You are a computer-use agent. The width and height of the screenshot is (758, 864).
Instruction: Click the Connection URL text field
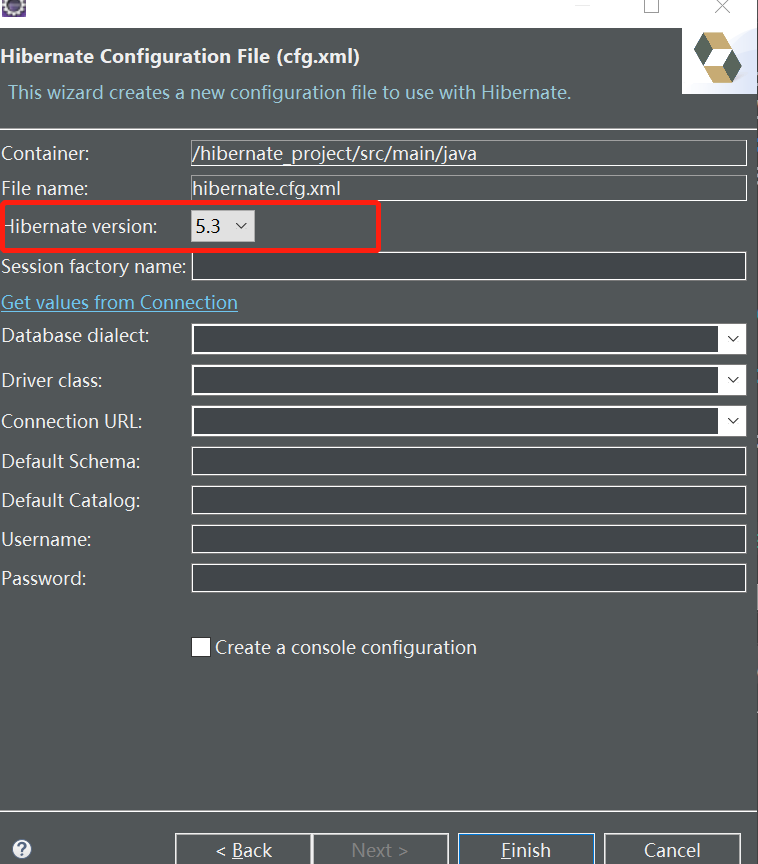[456, 421]
